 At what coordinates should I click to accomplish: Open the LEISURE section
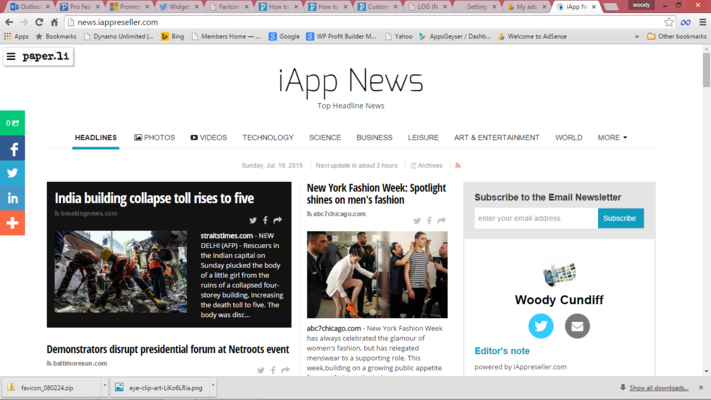(423, 137)
